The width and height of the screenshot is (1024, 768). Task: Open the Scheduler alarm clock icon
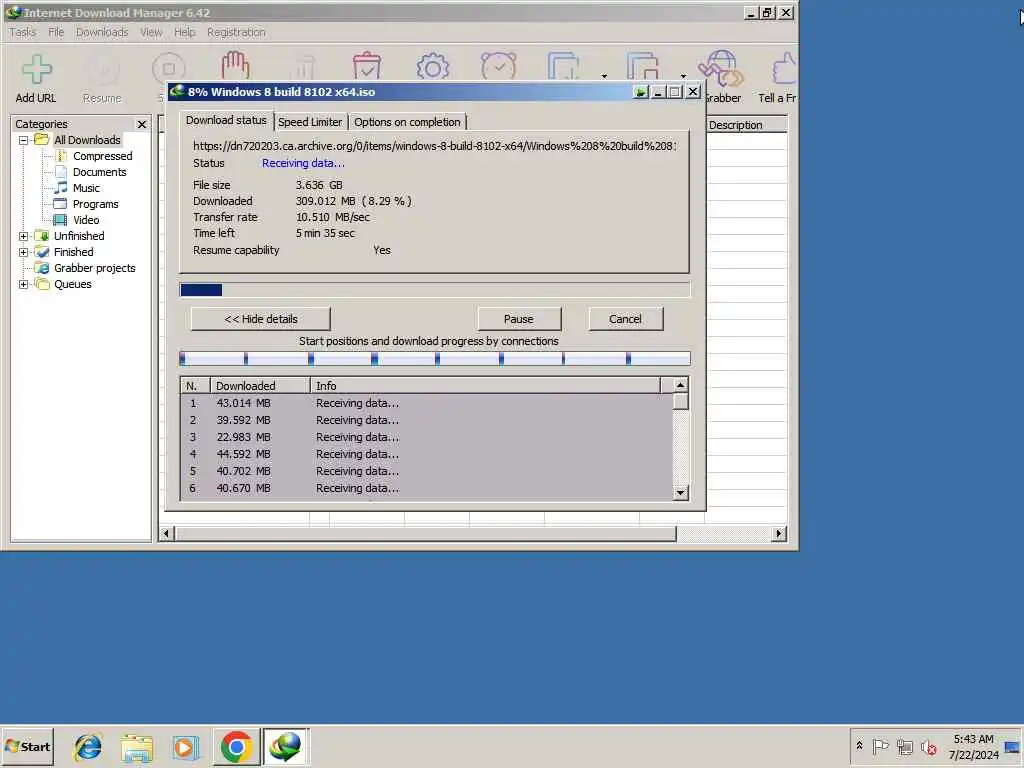pos(498,65)
